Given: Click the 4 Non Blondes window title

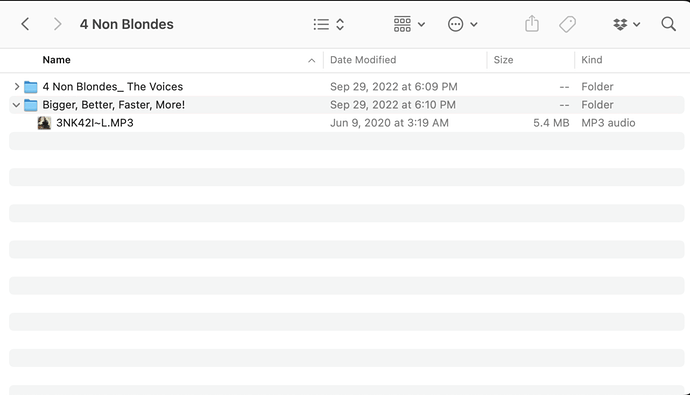Looking at the screenshot, I should 127,24.
